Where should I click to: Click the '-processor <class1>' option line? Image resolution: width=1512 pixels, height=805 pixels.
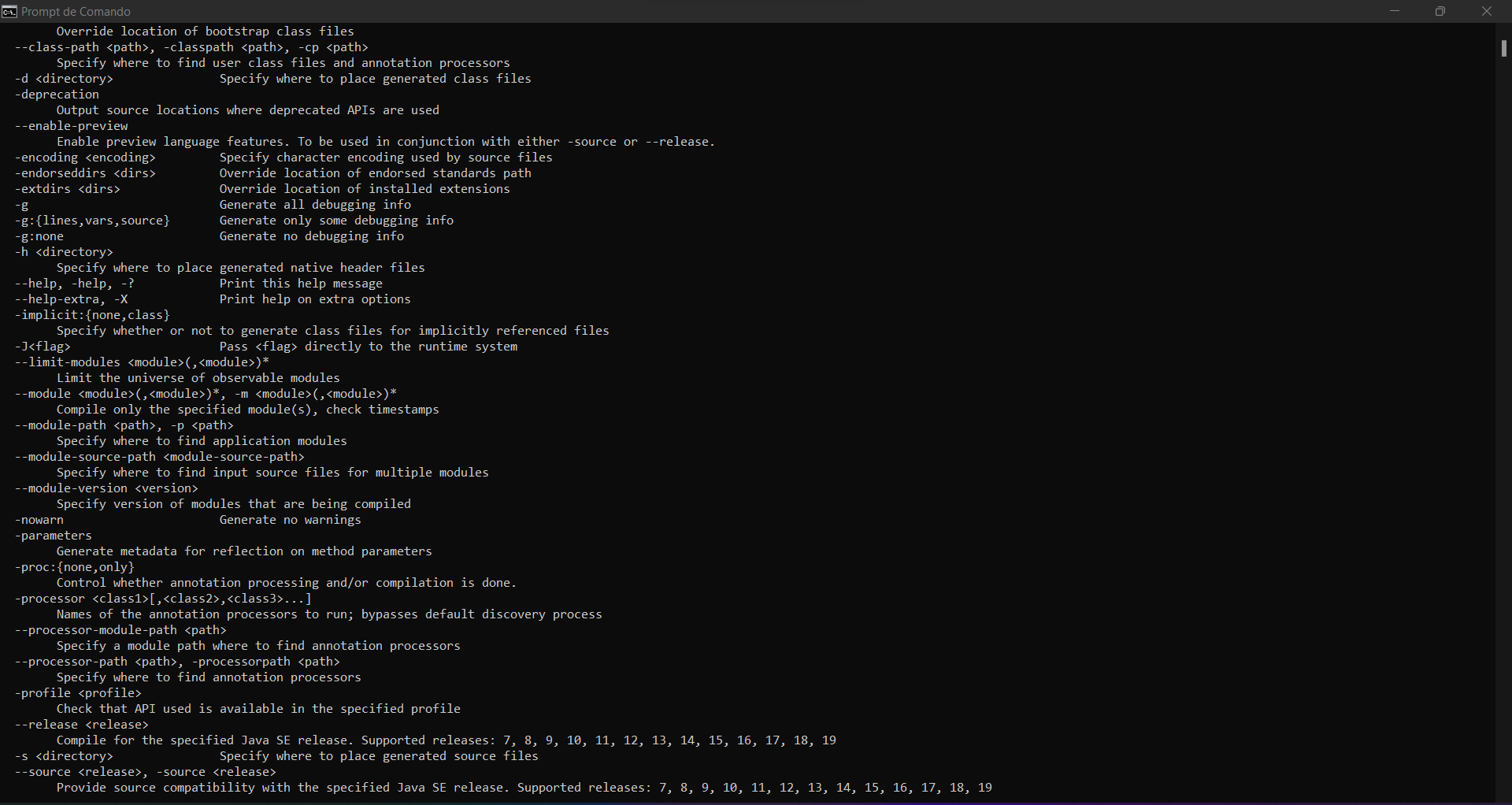pos(163,599)
